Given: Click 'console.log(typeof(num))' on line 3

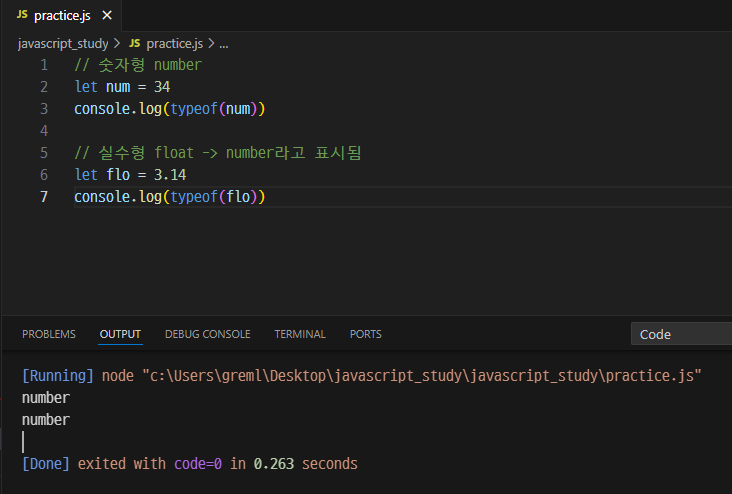Looking at the screenshot, I should pos(169,109).
